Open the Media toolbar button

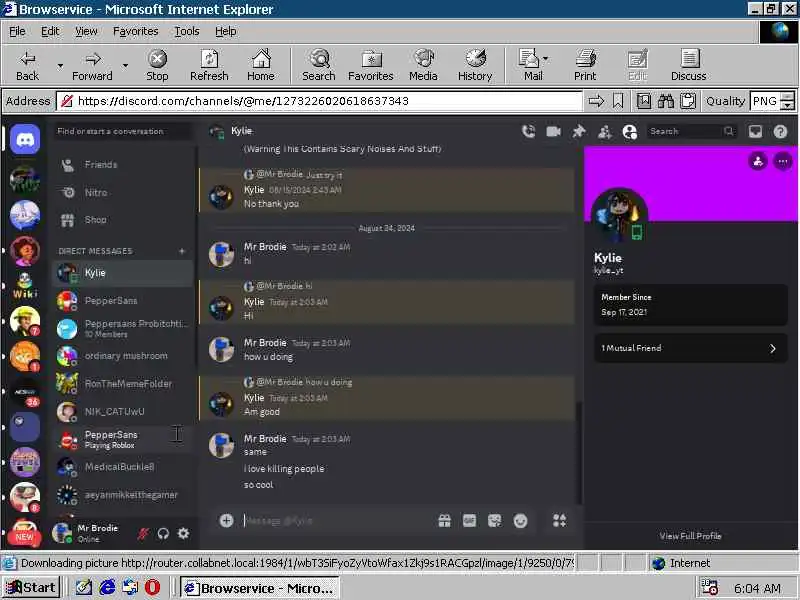423,65
